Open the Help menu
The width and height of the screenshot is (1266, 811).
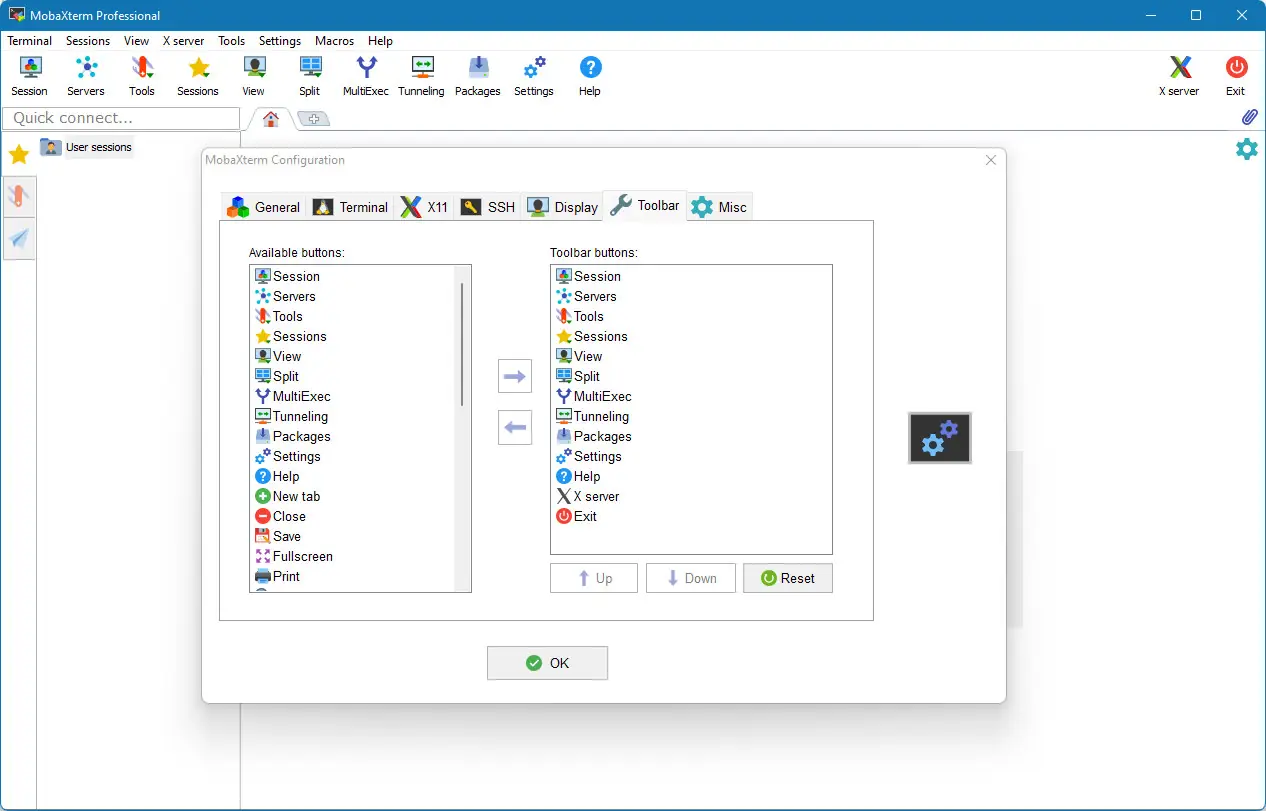pos(380,41)
